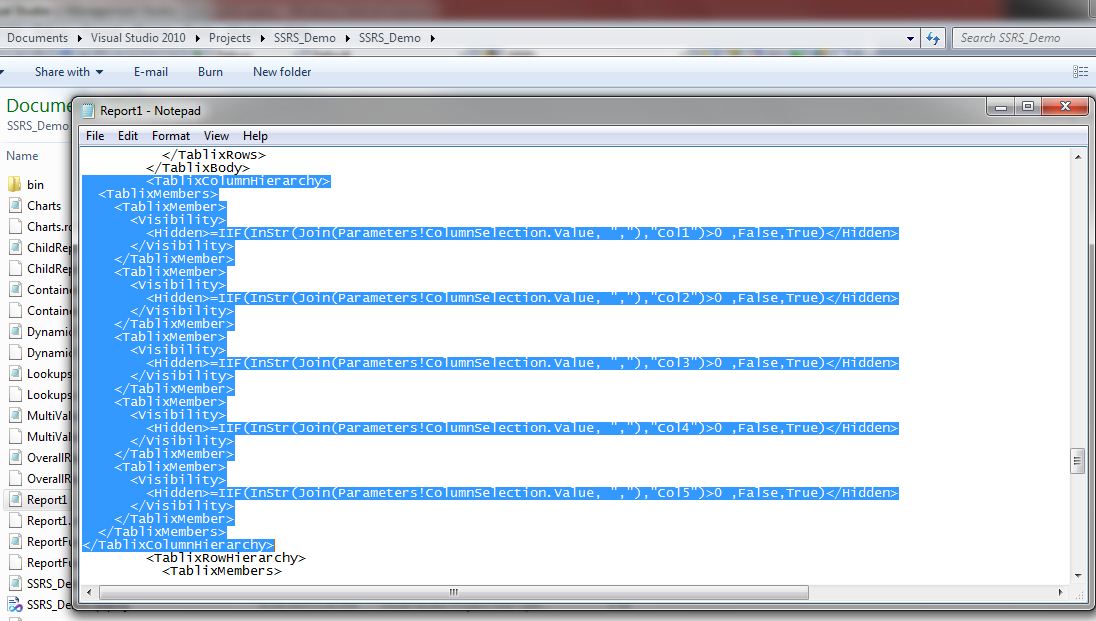The width and height of the screenshot is (1096, 621).
Task: Open the Notepad Help menu
Action: [x=255, y=136]
